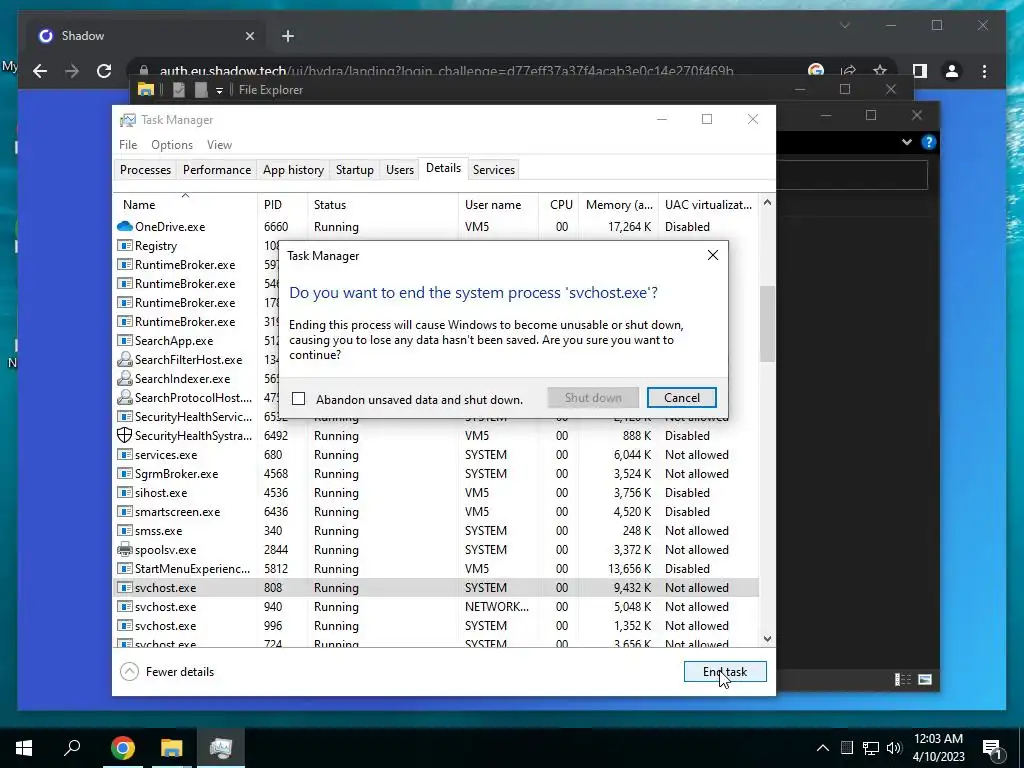Open the taskbar volume icon
The height and width of the screenshot is (768, 1024).
click(895, 748)
